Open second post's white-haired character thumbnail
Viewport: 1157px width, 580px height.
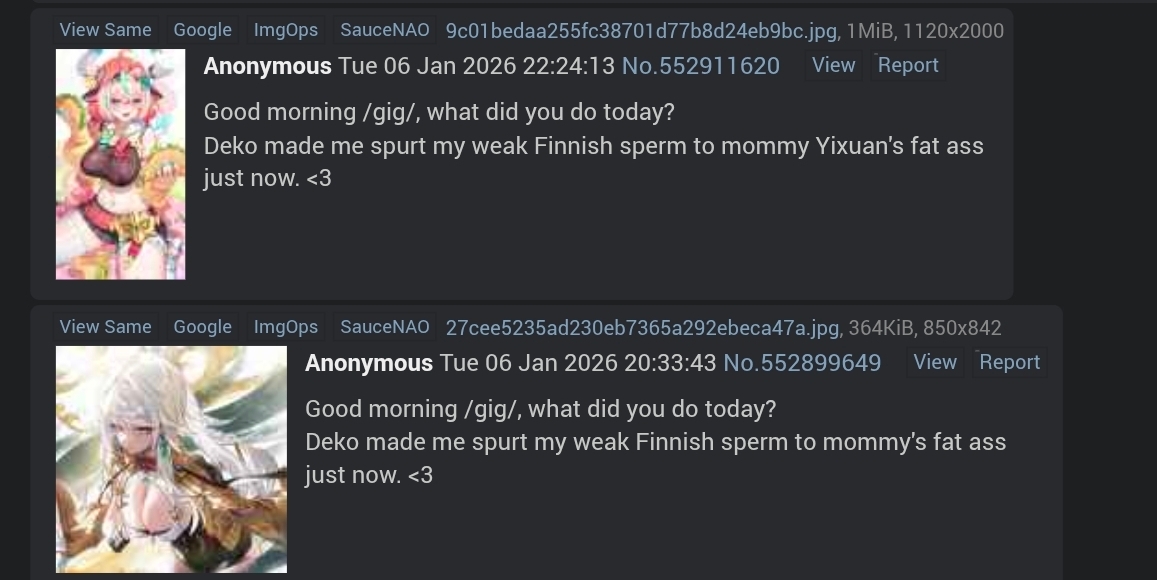tap(171, 459)
